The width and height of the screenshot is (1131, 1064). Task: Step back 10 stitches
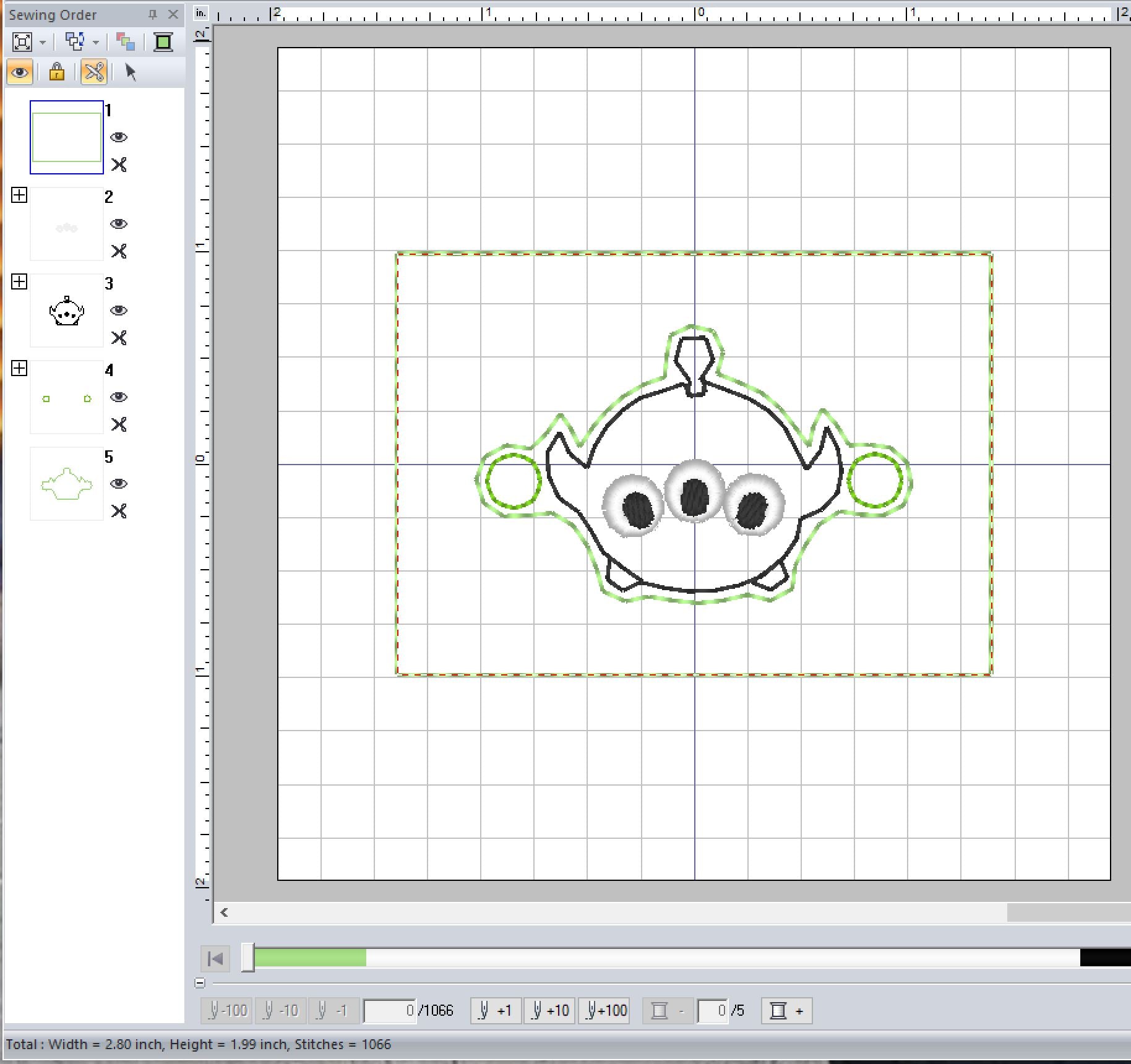pyautogui.click(x=281, y=1011)
